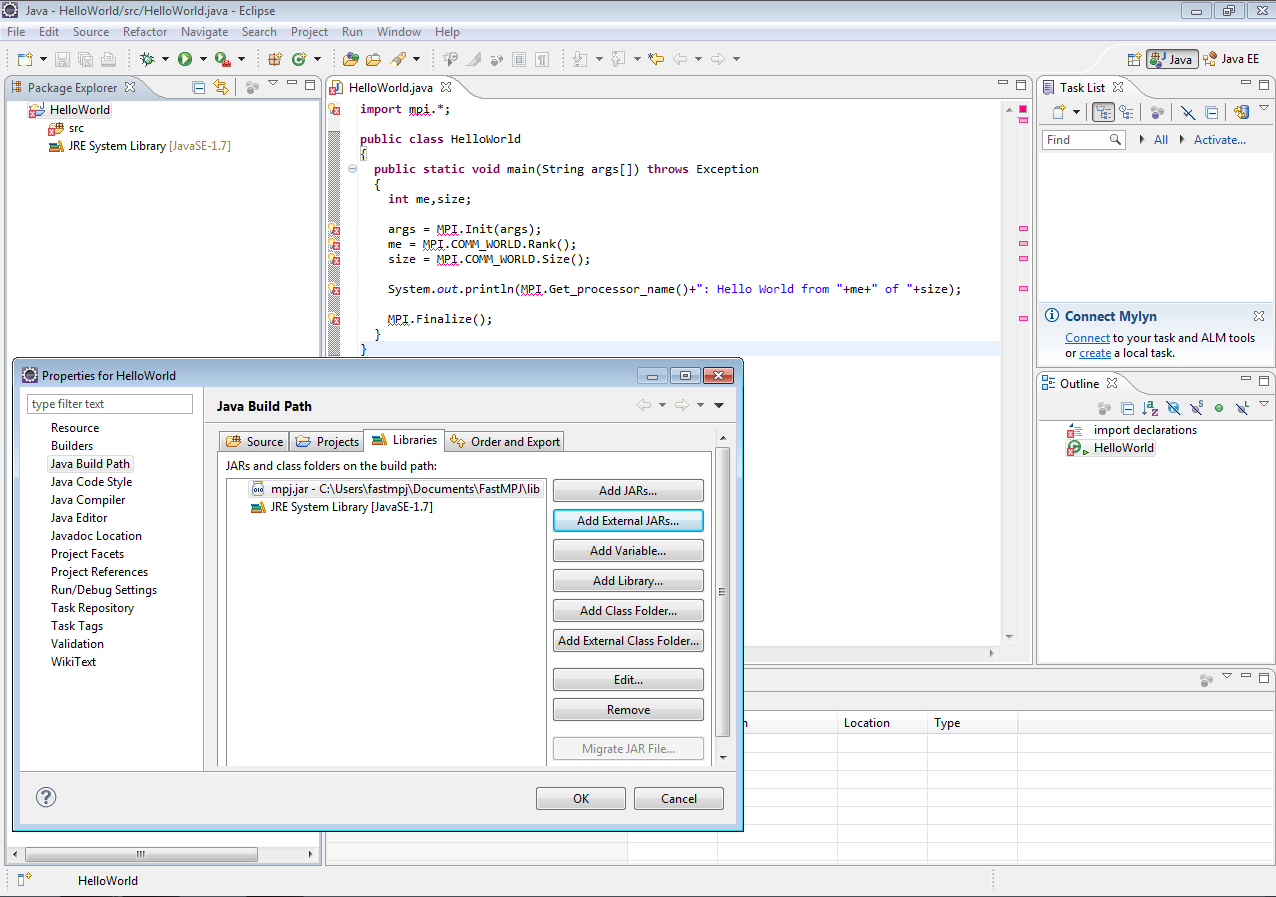Click the Properties dialog vertical scrollbar

[x=722, y=592]
